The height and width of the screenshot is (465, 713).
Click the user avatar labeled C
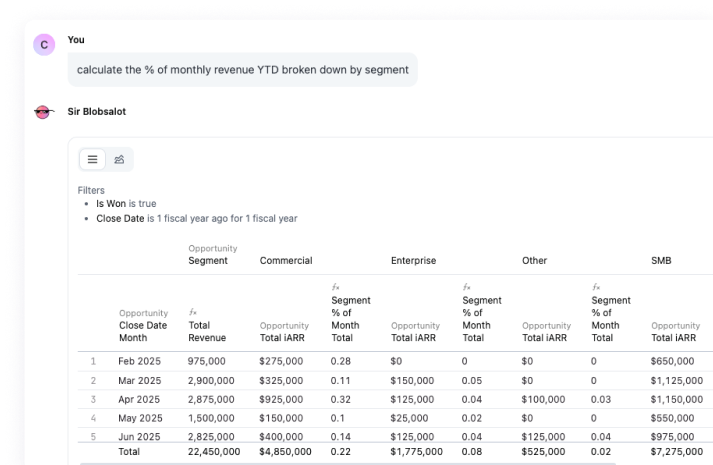pyautogui.click(x=43, y=45)
